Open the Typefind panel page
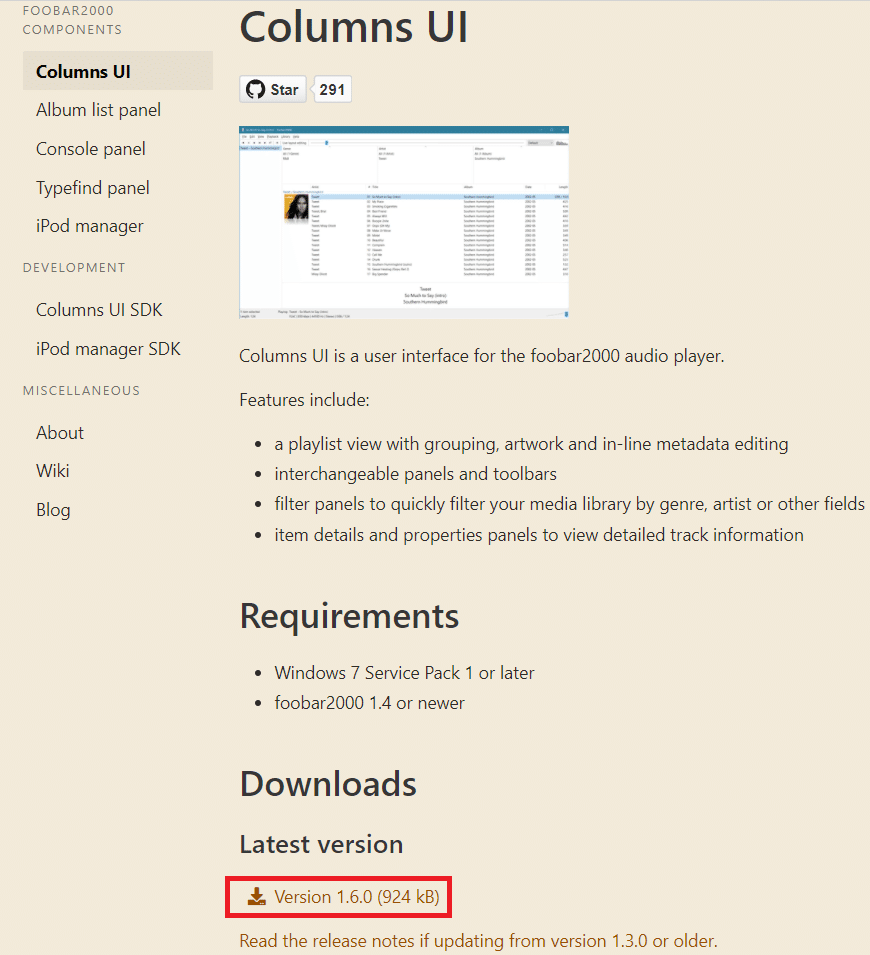 (x=93, y=188)
